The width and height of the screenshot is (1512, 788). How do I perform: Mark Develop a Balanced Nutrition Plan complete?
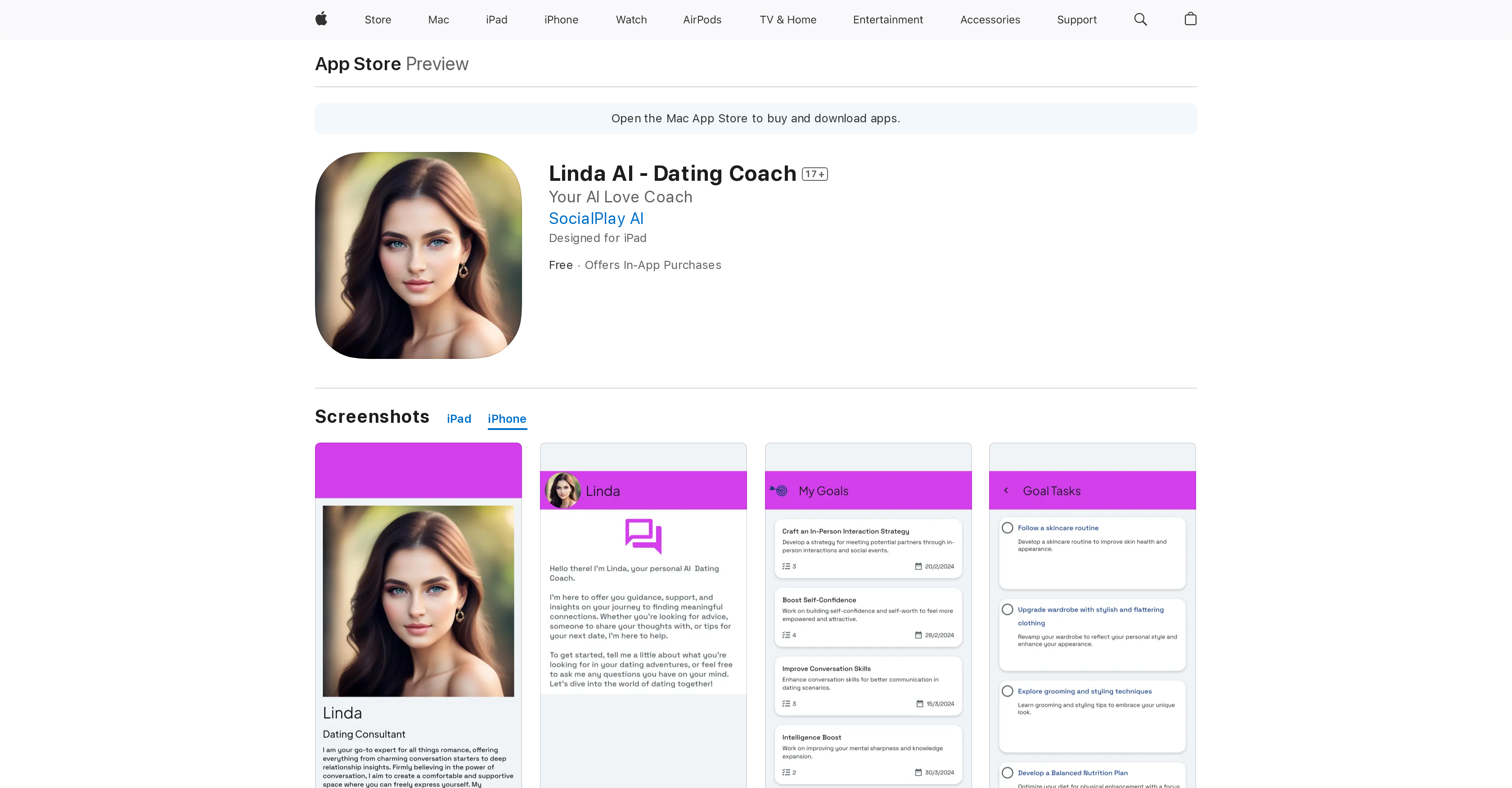click(1008, 773)
